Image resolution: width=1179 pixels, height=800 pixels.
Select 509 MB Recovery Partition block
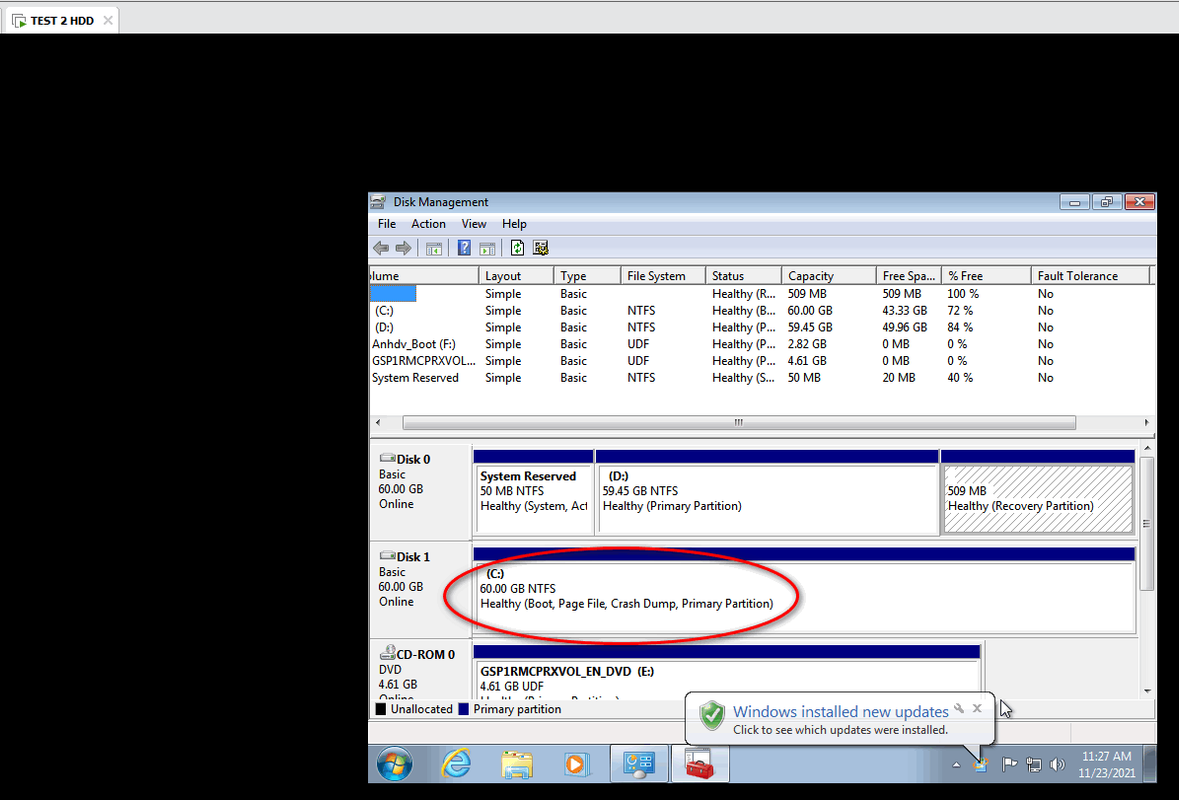tap(1038, 492)
